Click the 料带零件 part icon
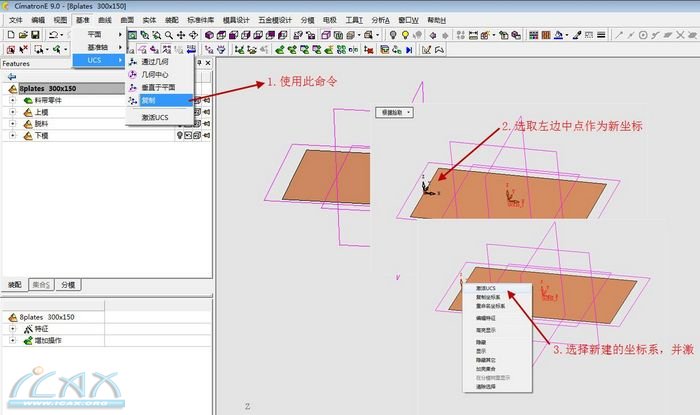The image size is (700, 415). pos(27,100)
